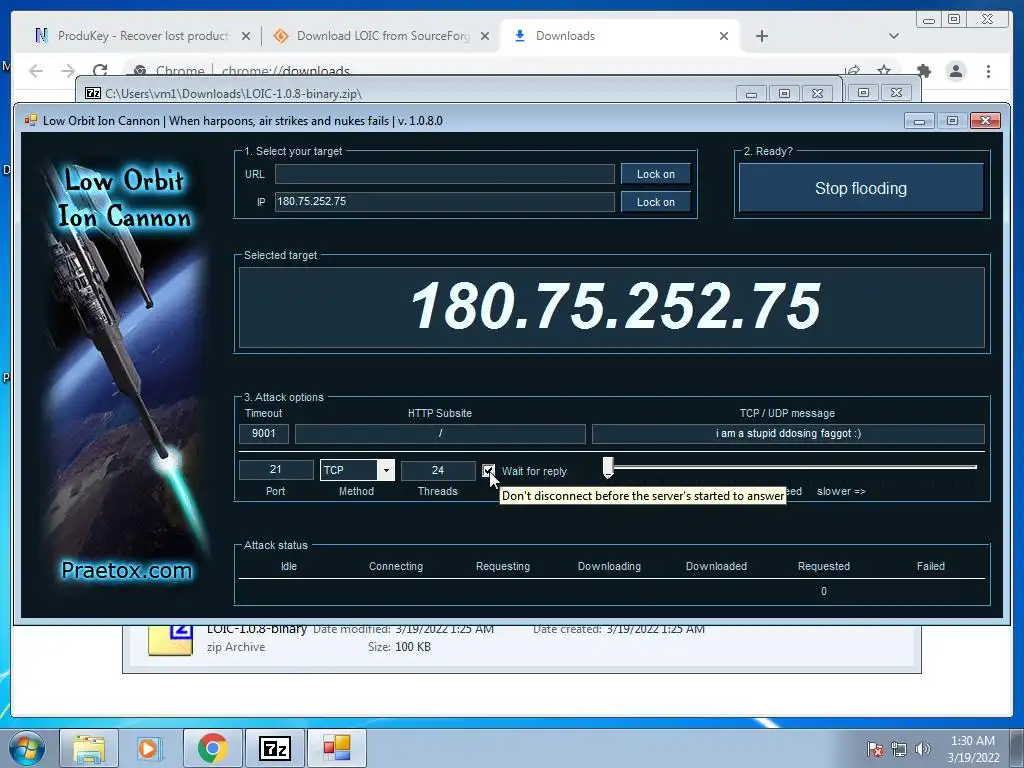Close the Low Orbit Ion Cannon window
The height and width of the screenshot is (768, 1024).
coord(985,121)
